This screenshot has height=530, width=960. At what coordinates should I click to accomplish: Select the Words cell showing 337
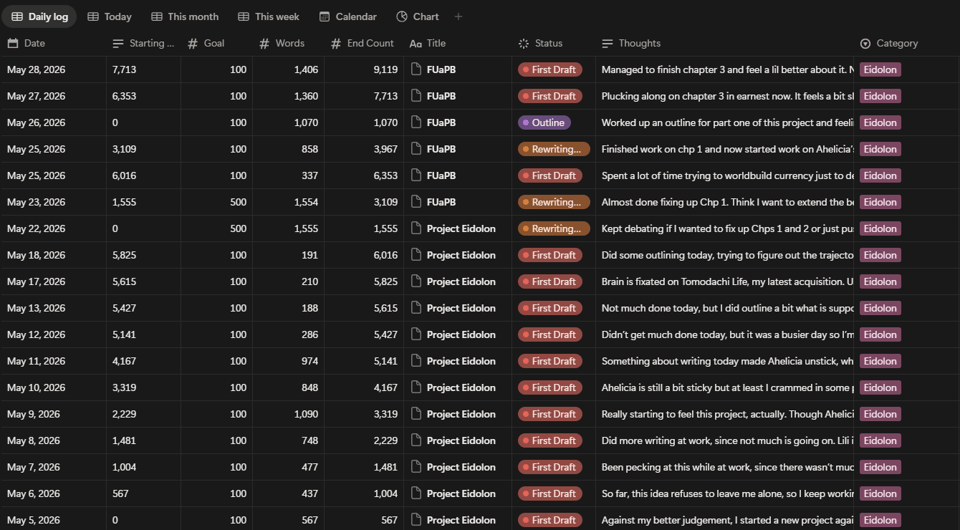click(x=288, y=176)
